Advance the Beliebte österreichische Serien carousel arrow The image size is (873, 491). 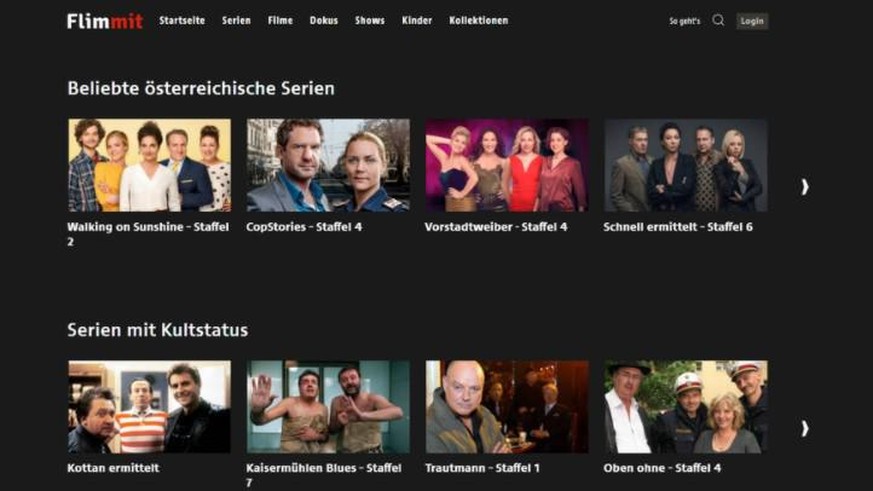click(x=805, y=186)
